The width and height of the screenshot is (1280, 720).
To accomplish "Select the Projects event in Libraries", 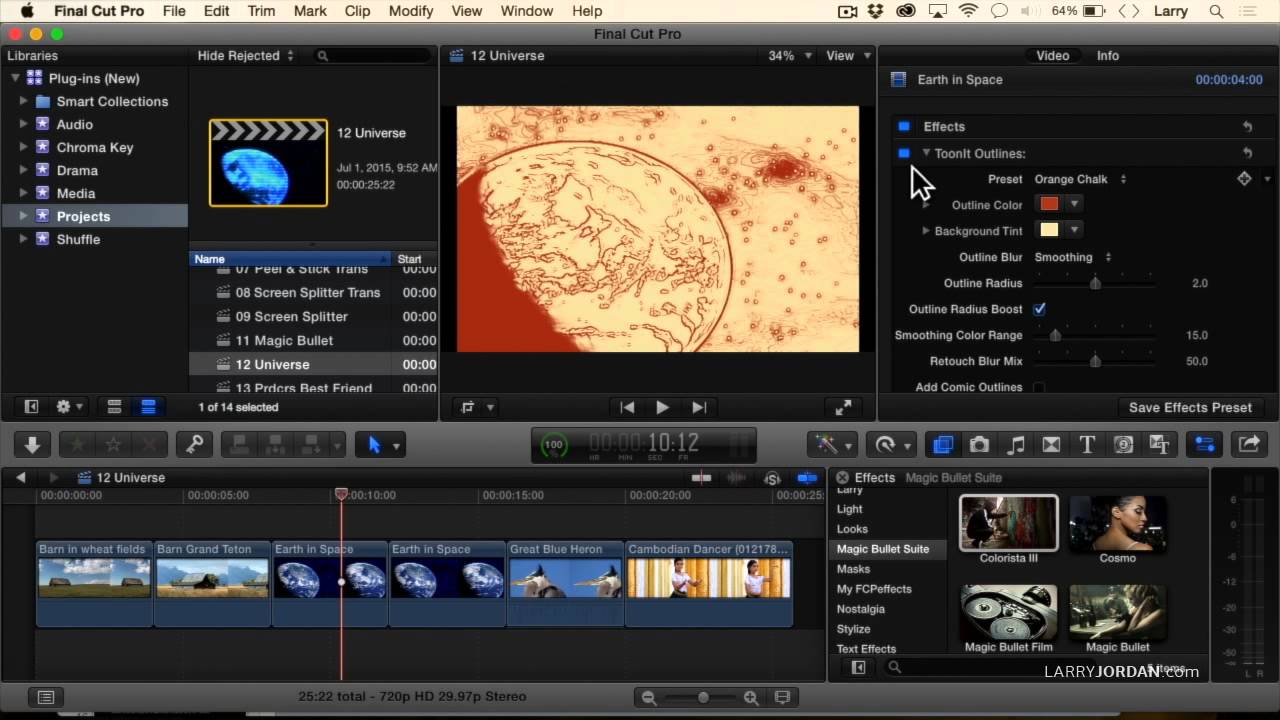I will 83,216.
